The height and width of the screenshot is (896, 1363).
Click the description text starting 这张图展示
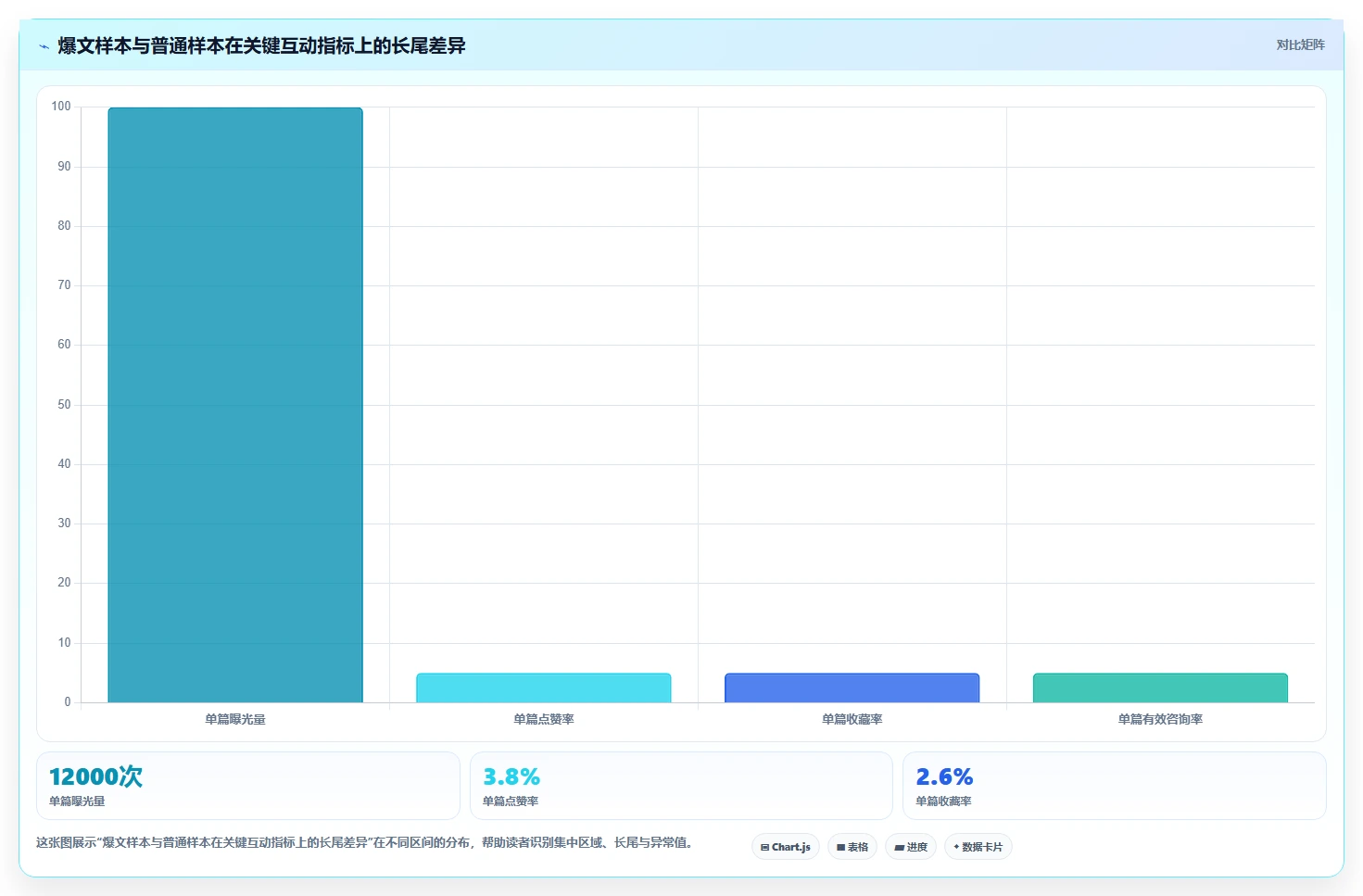[364, 842]
